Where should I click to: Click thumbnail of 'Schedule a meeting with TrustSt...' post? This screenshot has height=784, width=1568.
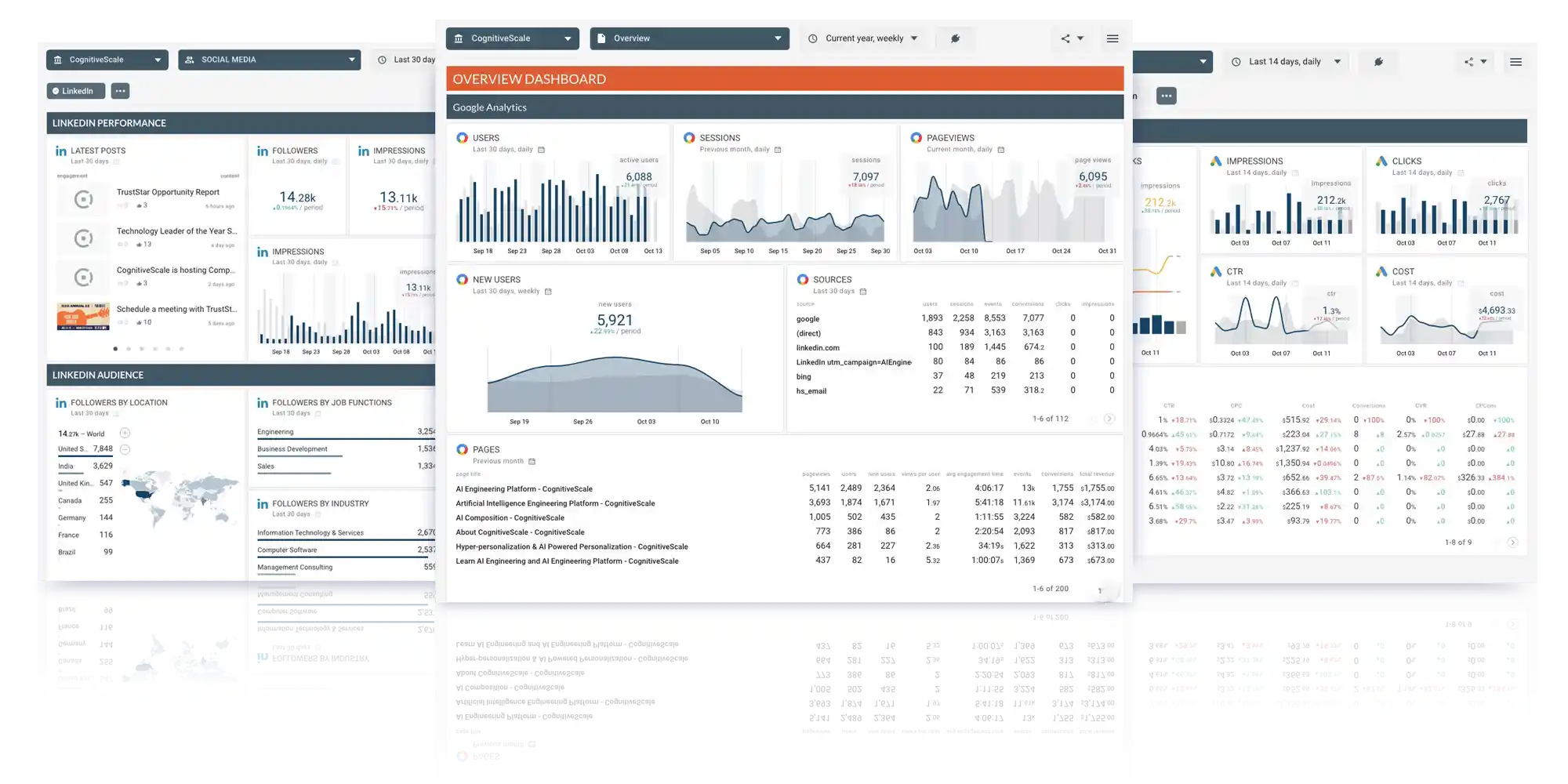tap(83, 316)
